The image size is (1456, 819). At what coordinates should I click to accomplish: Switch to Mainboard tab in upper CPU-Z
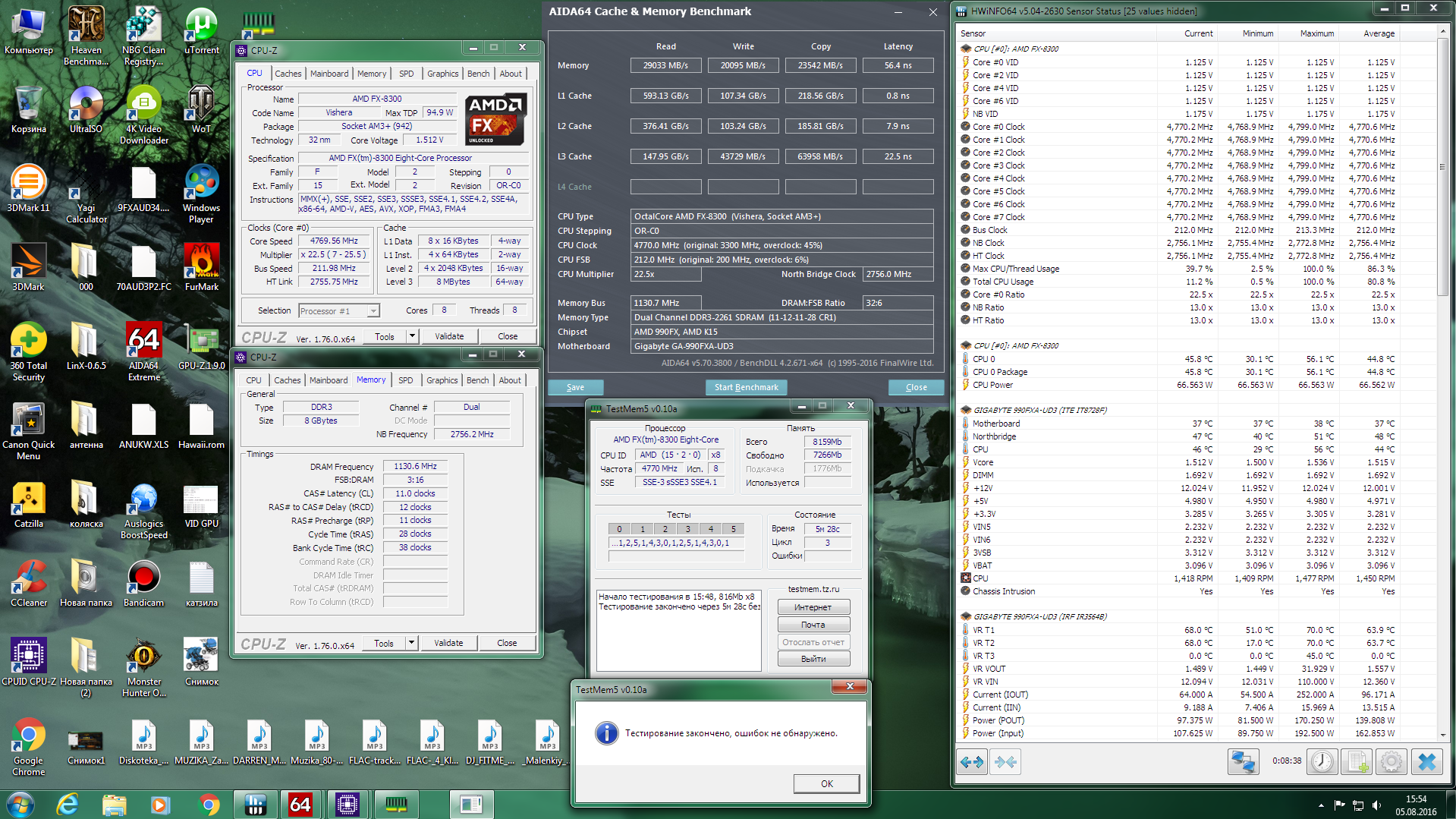[329, 74]
